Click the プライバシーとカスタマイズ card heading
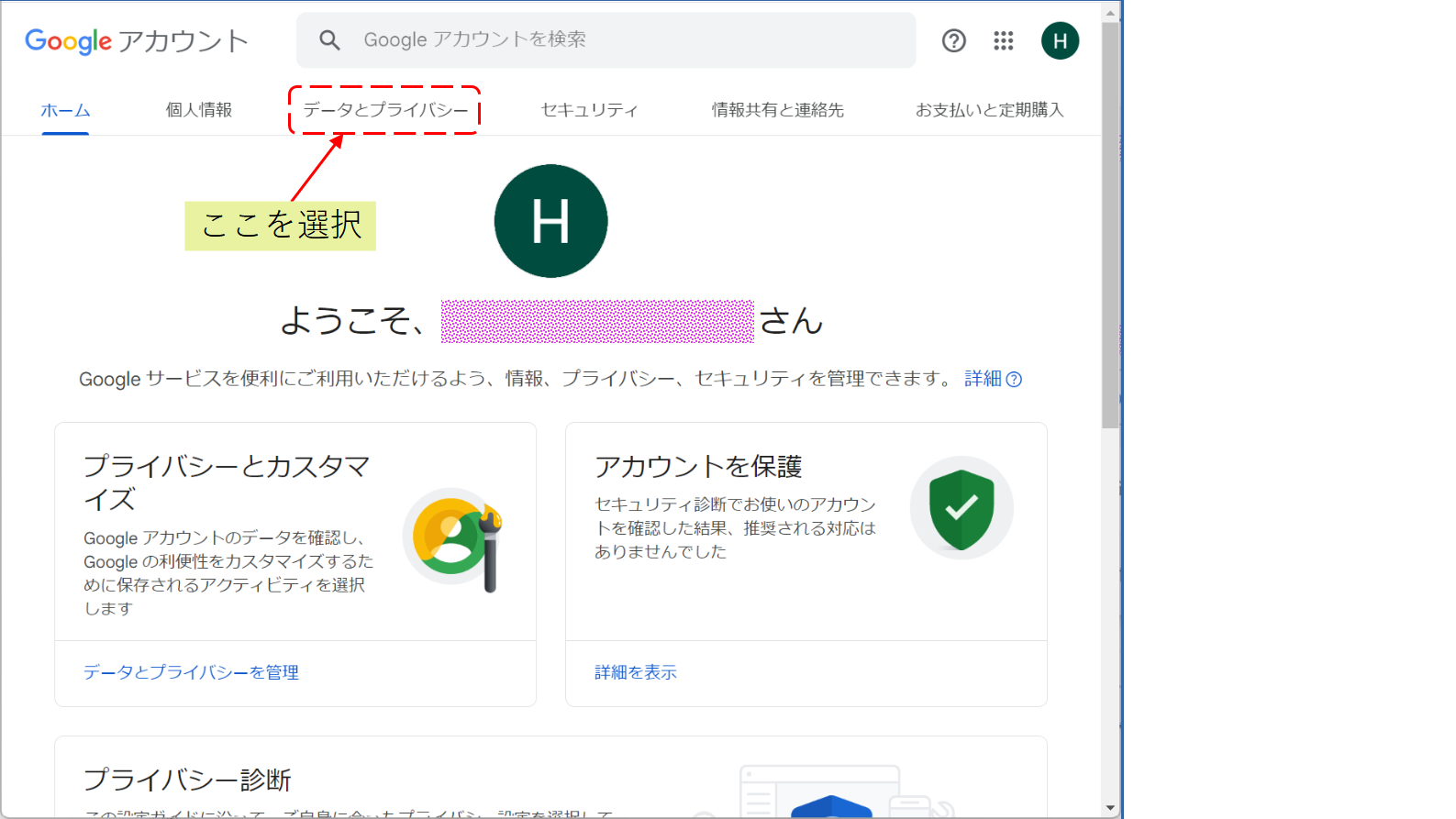 [x=227, y=482]
